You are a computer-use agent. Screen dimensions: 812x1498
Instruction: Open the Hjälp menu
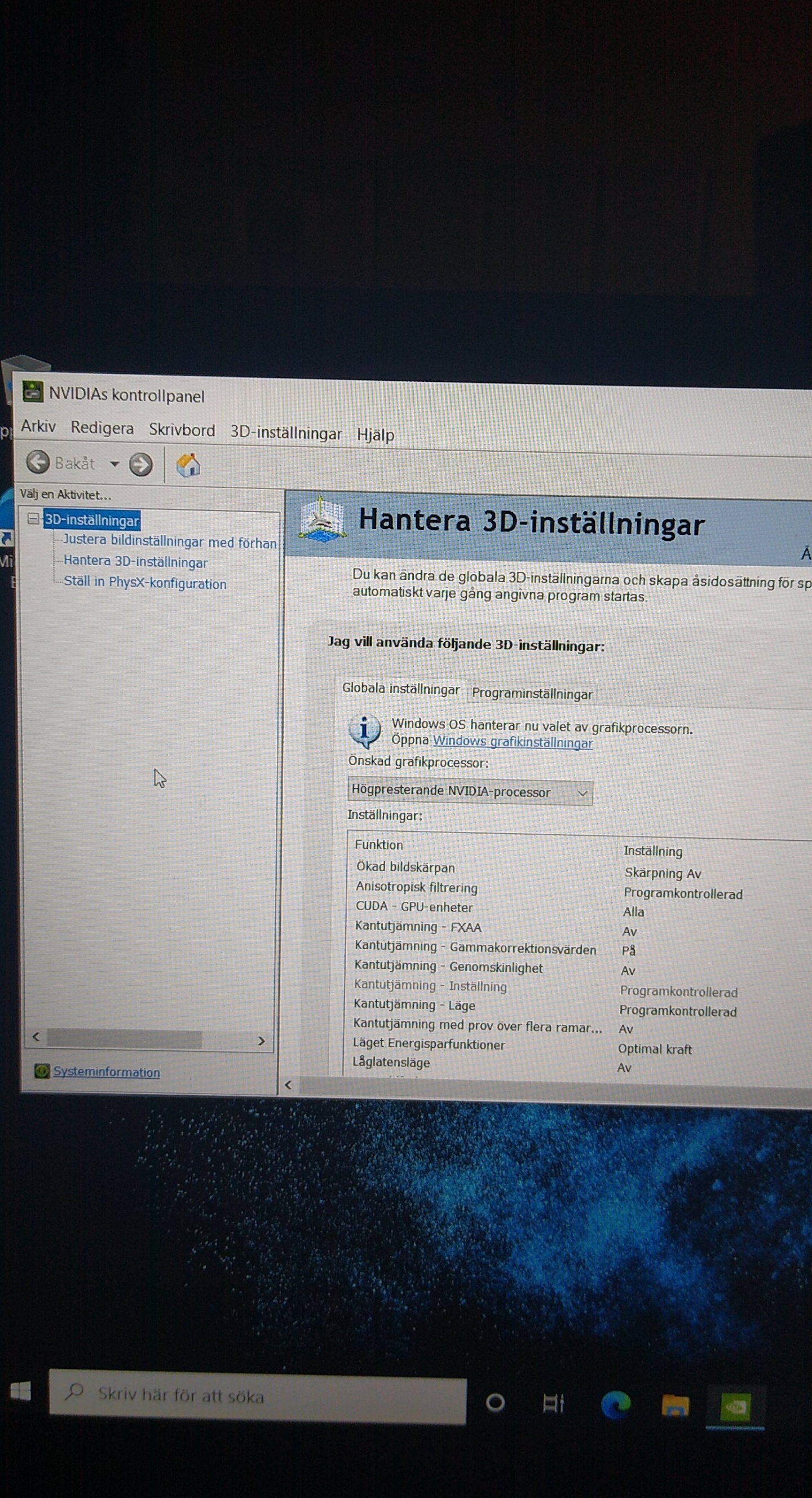pos(376,435)
